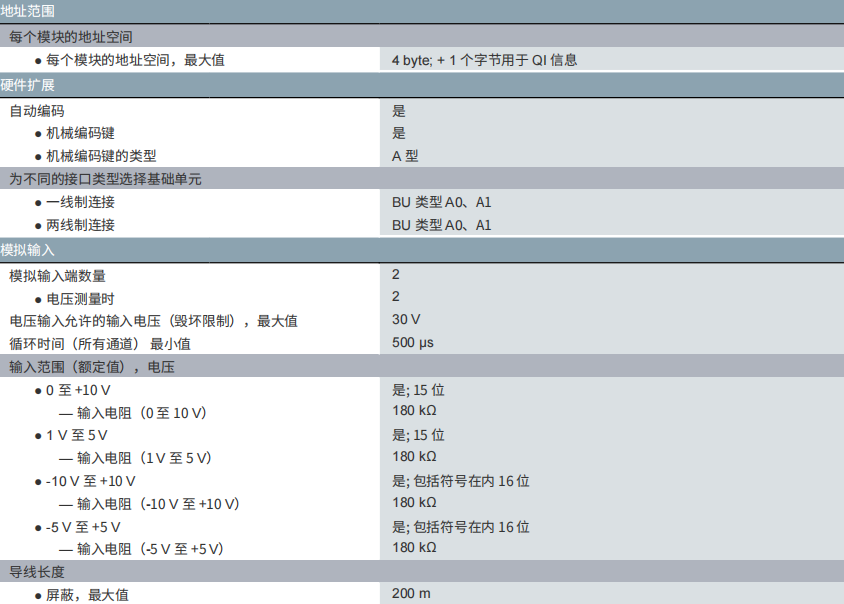Click the 模拟输入 section header

click(x=28, y=249)
